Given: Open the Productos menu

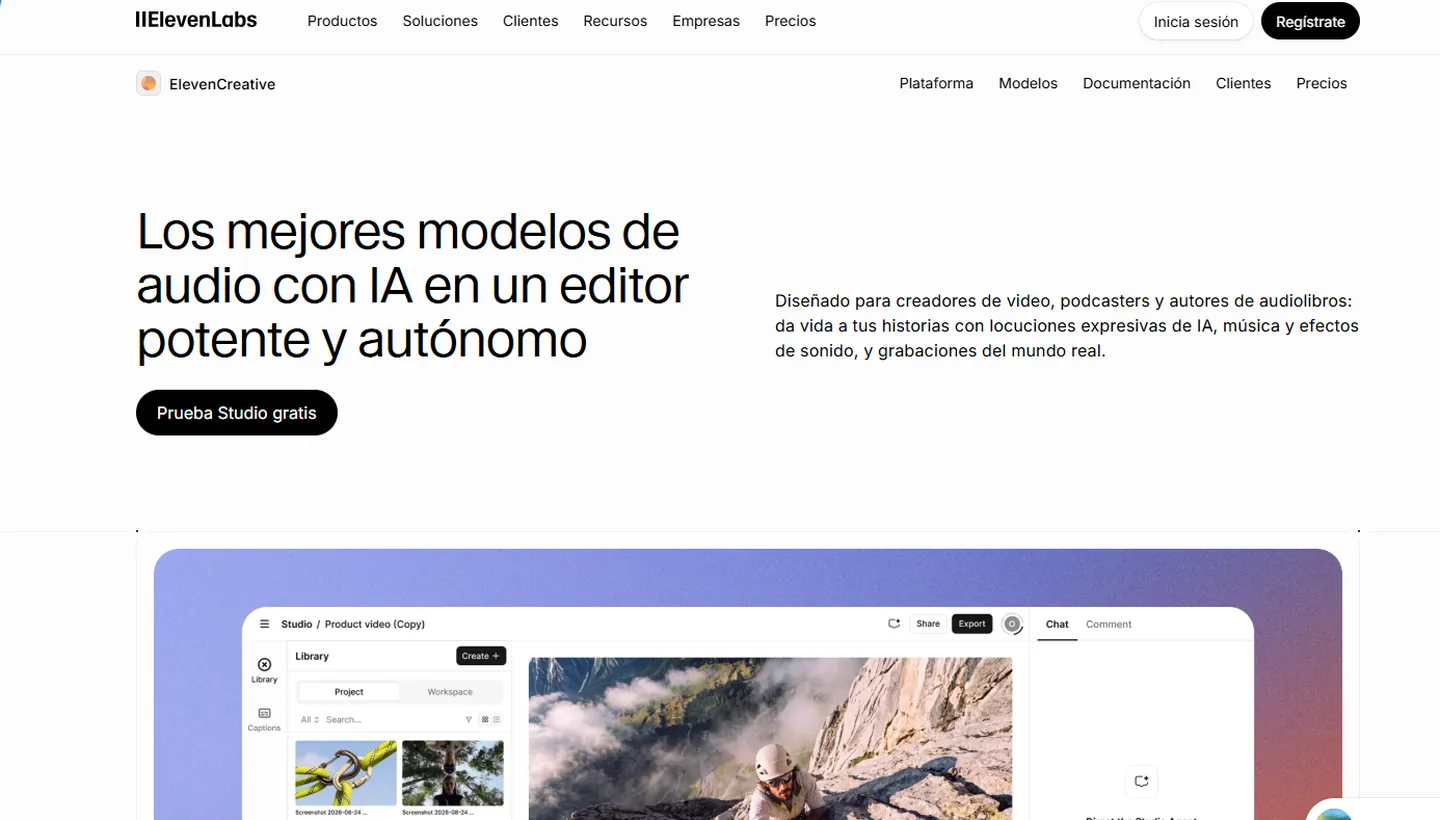Looking at the screenshot, I should 342,21.
